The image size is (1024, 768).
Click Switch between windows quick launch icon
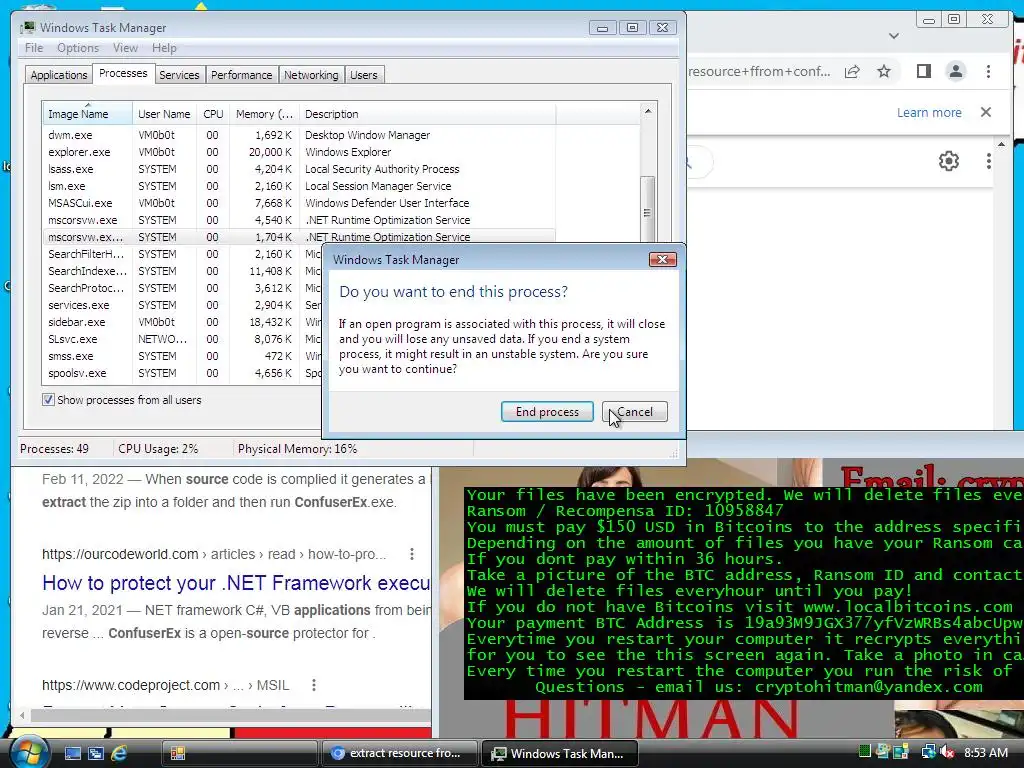(x=96, y=753)
